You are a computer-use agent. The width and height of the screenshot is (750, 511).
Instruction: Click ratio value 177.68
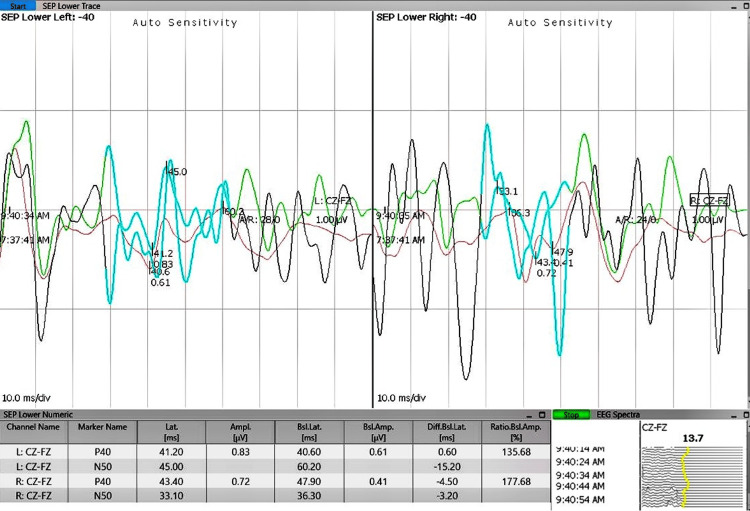tap(516, 481)
